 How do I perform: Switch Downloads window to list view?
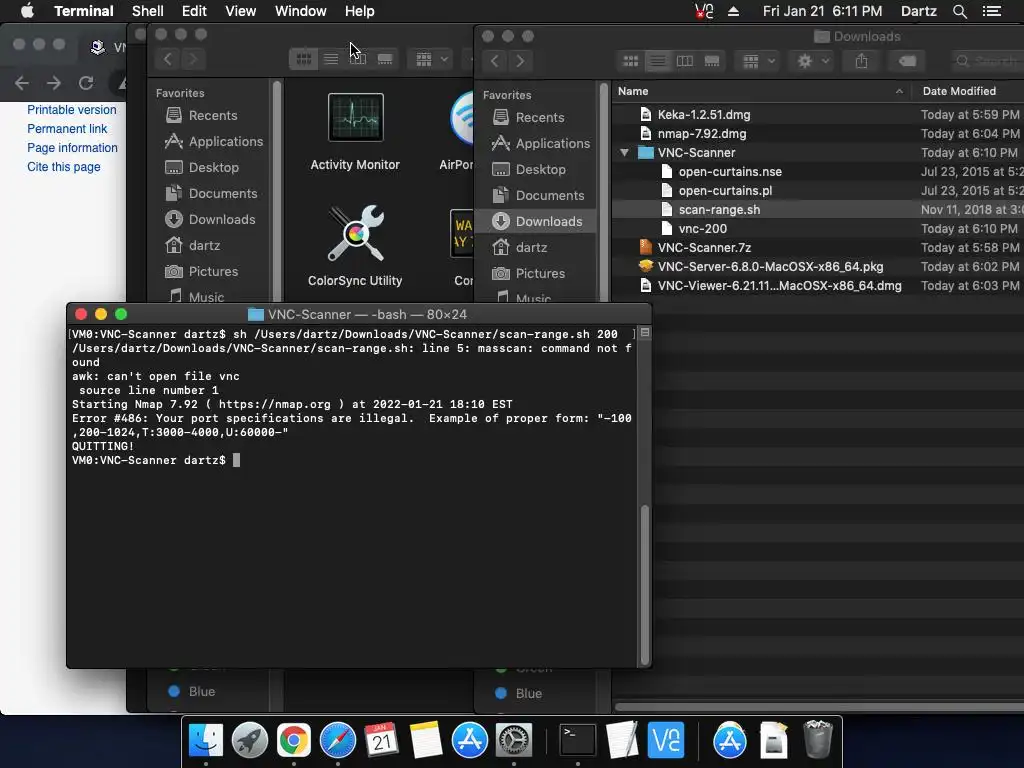658,61
